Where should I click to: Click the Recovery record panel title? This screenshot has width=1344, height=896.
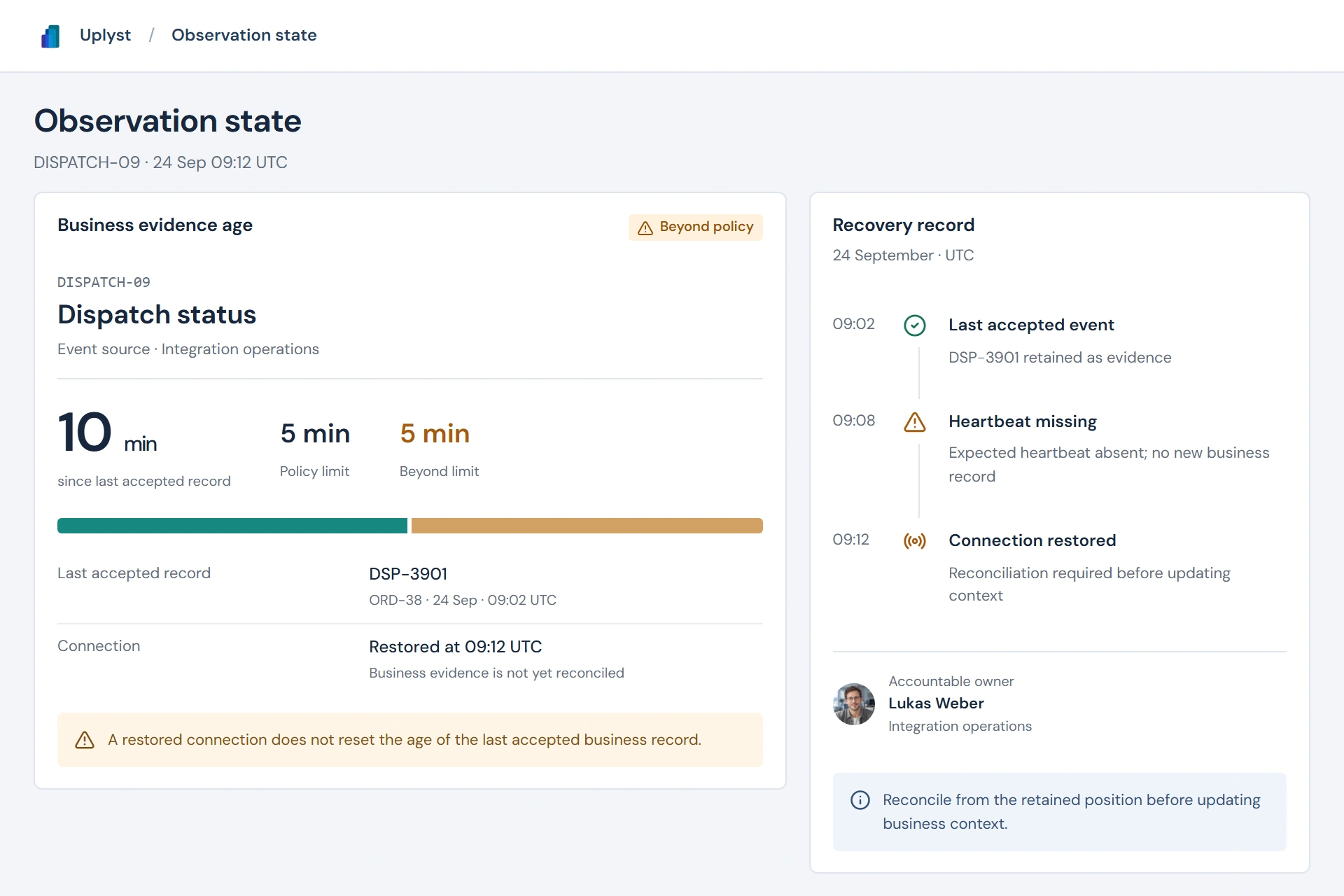point(903,225)
